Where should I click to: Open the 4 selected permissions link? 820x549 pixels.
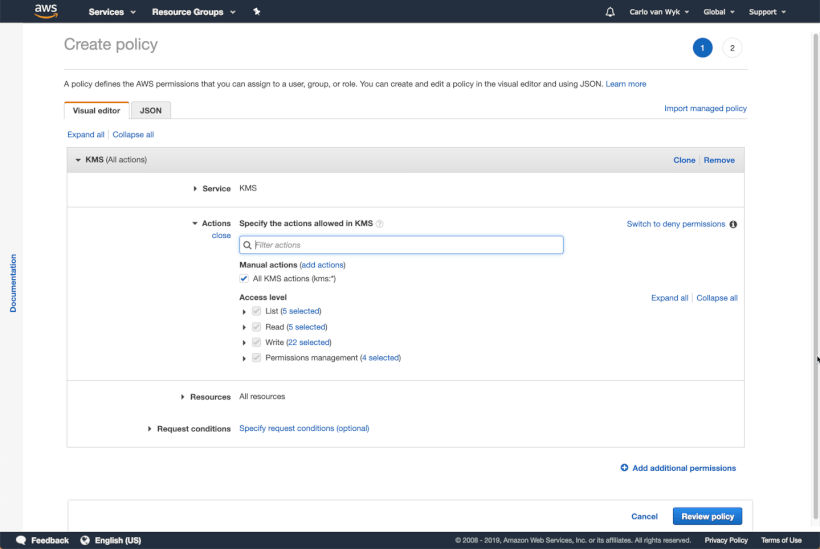380,358
